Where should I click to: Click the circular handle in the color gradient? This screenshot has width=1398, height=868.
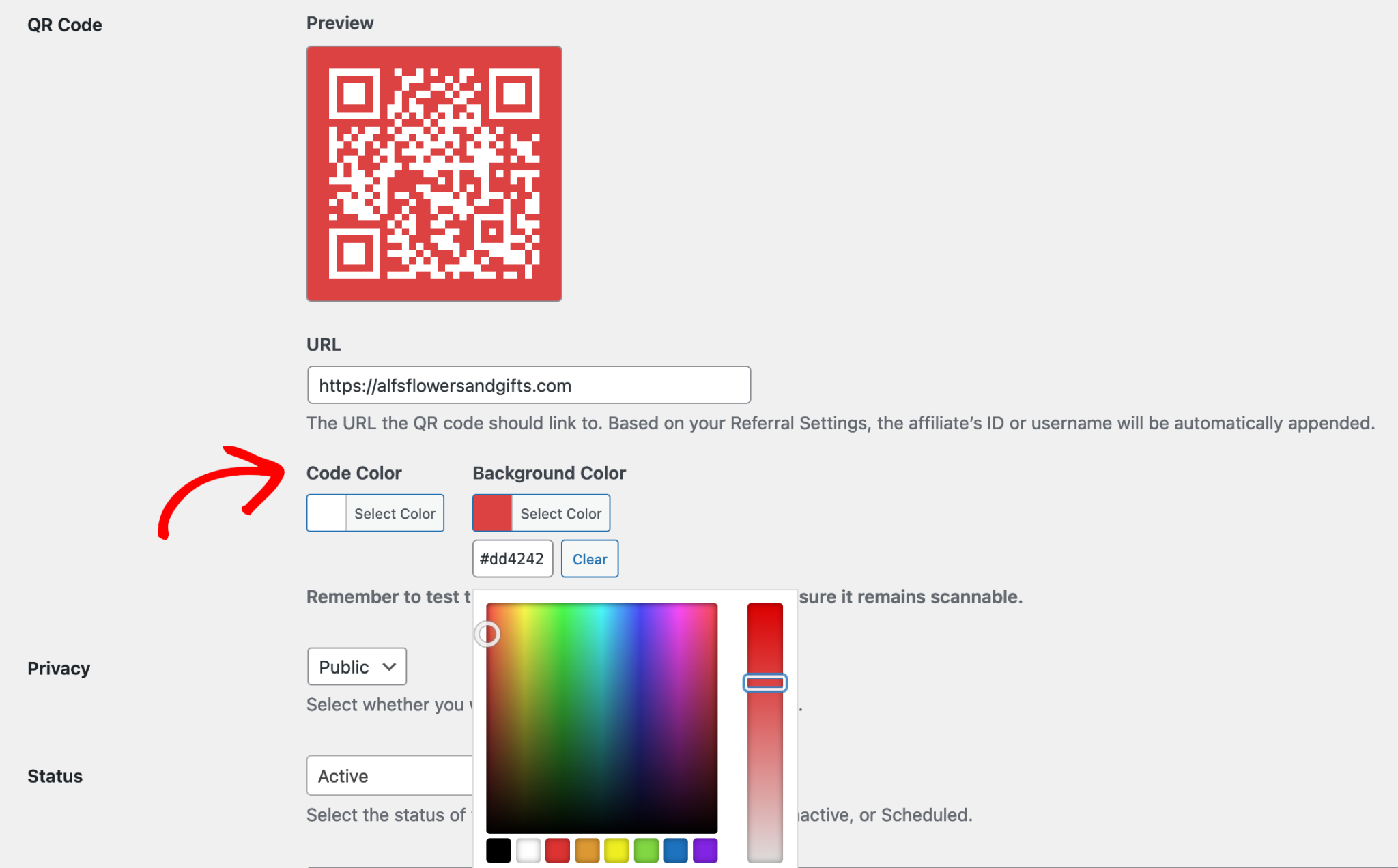coord(487,634)
